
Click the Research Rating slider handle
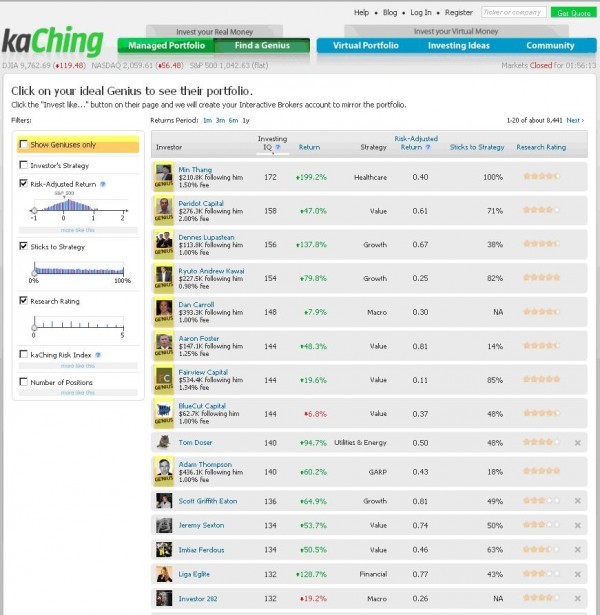[35, 327]
